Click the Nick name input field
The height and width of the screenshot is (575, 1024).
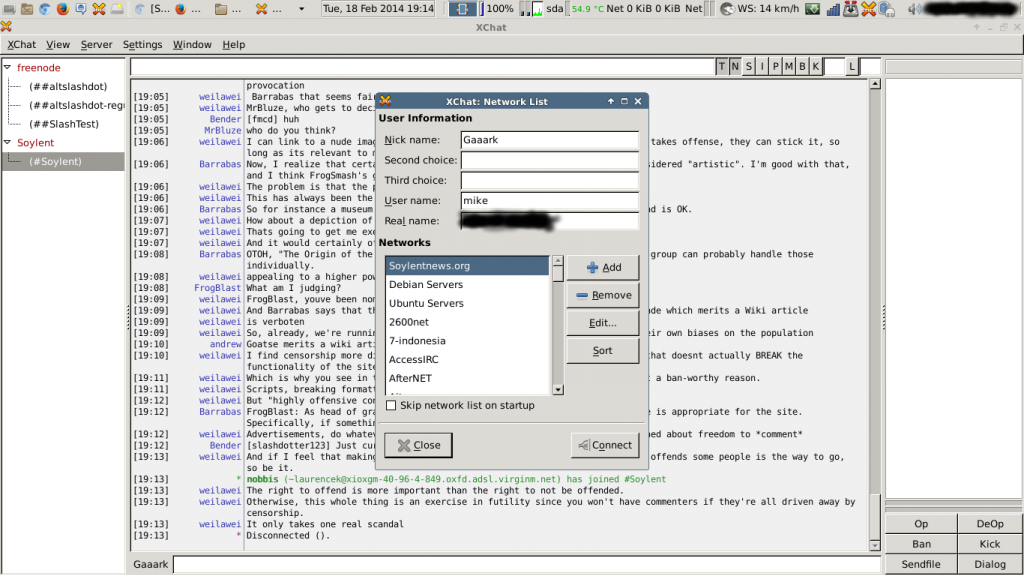[x=549, y=140]
